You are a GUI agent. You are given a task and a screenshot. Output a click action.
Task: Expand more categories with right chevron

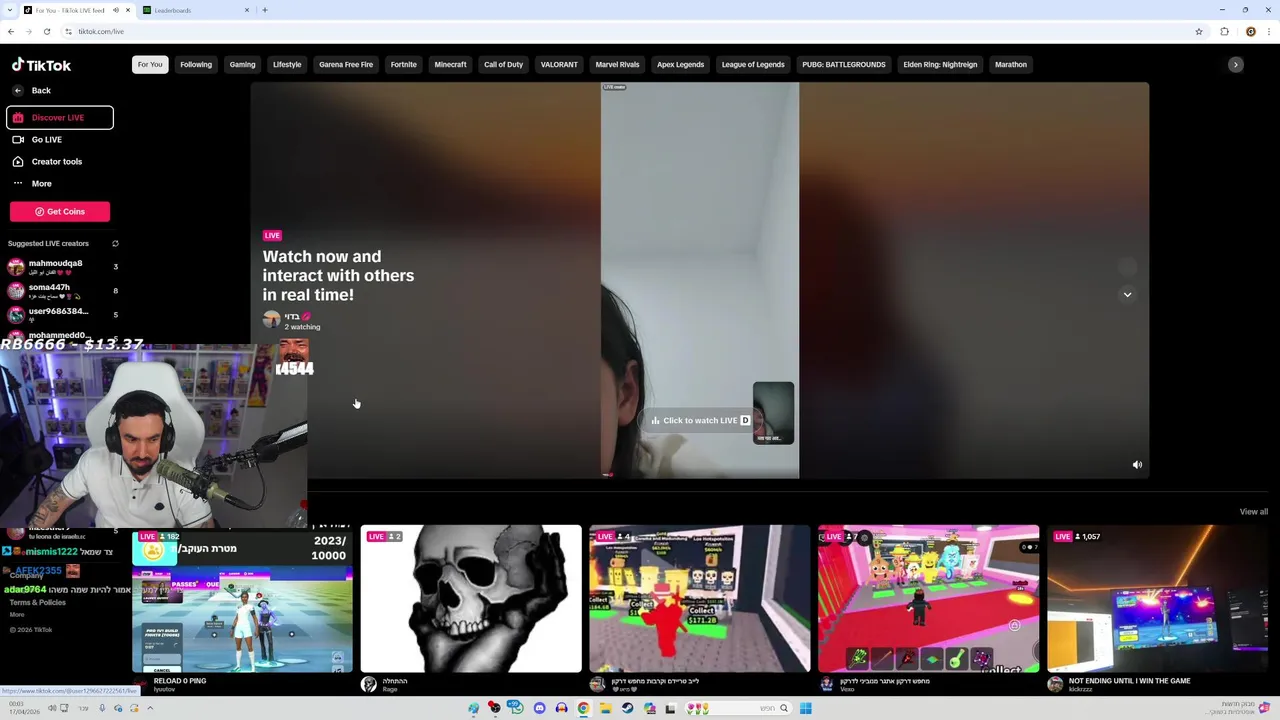coord(1235,65)
